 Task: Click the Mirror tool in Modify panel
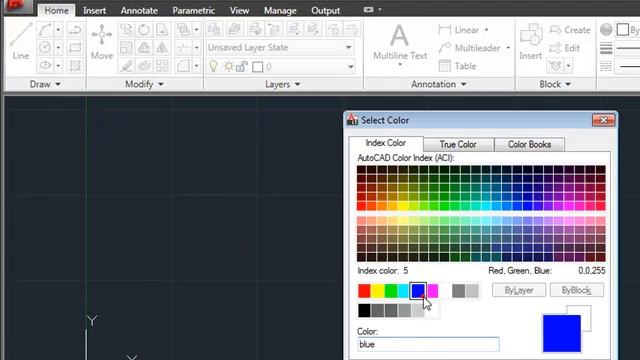coord(162,48)
